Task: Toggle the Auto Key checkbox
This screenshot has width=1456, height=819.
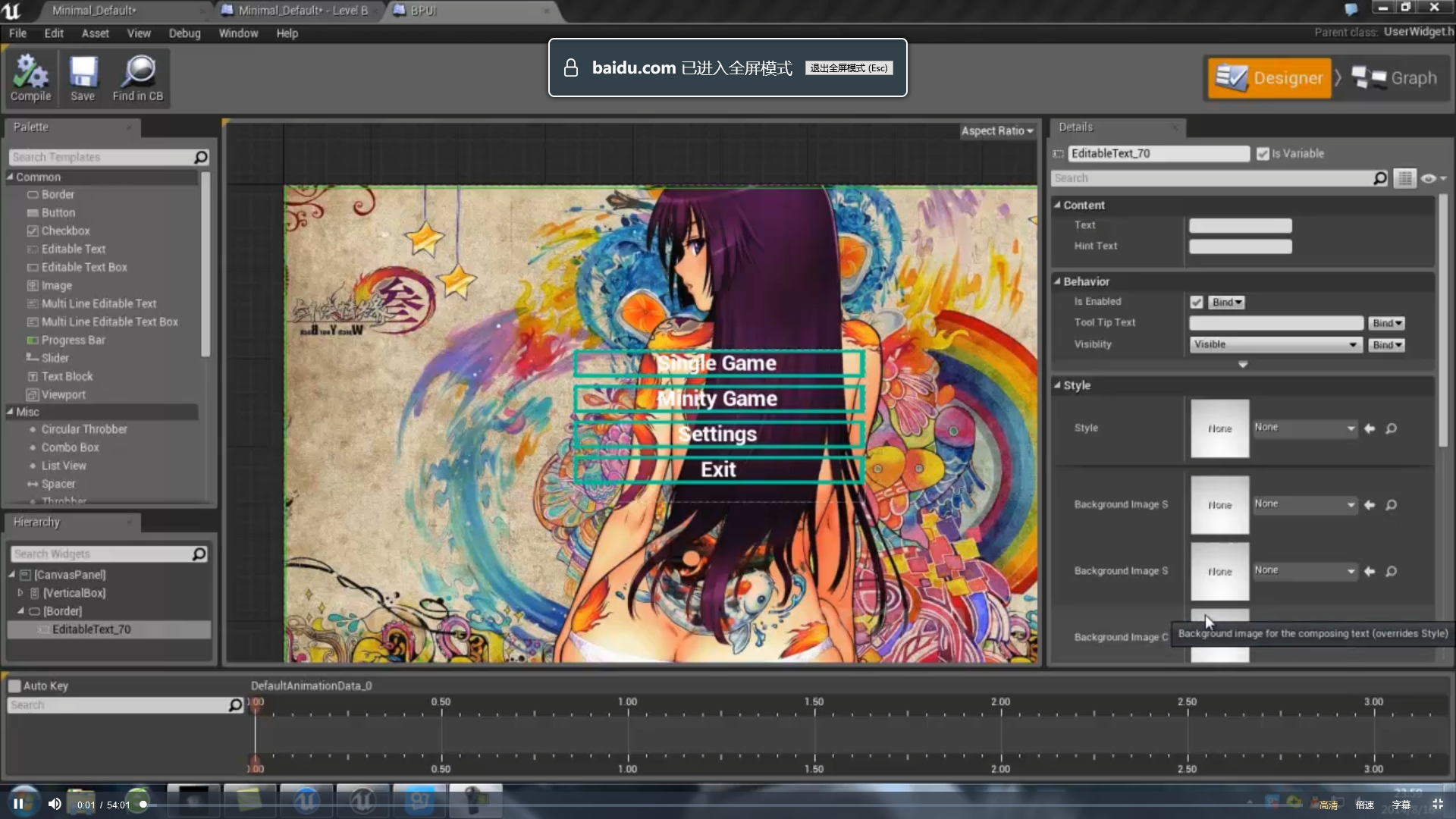Action: click(14, 686)
